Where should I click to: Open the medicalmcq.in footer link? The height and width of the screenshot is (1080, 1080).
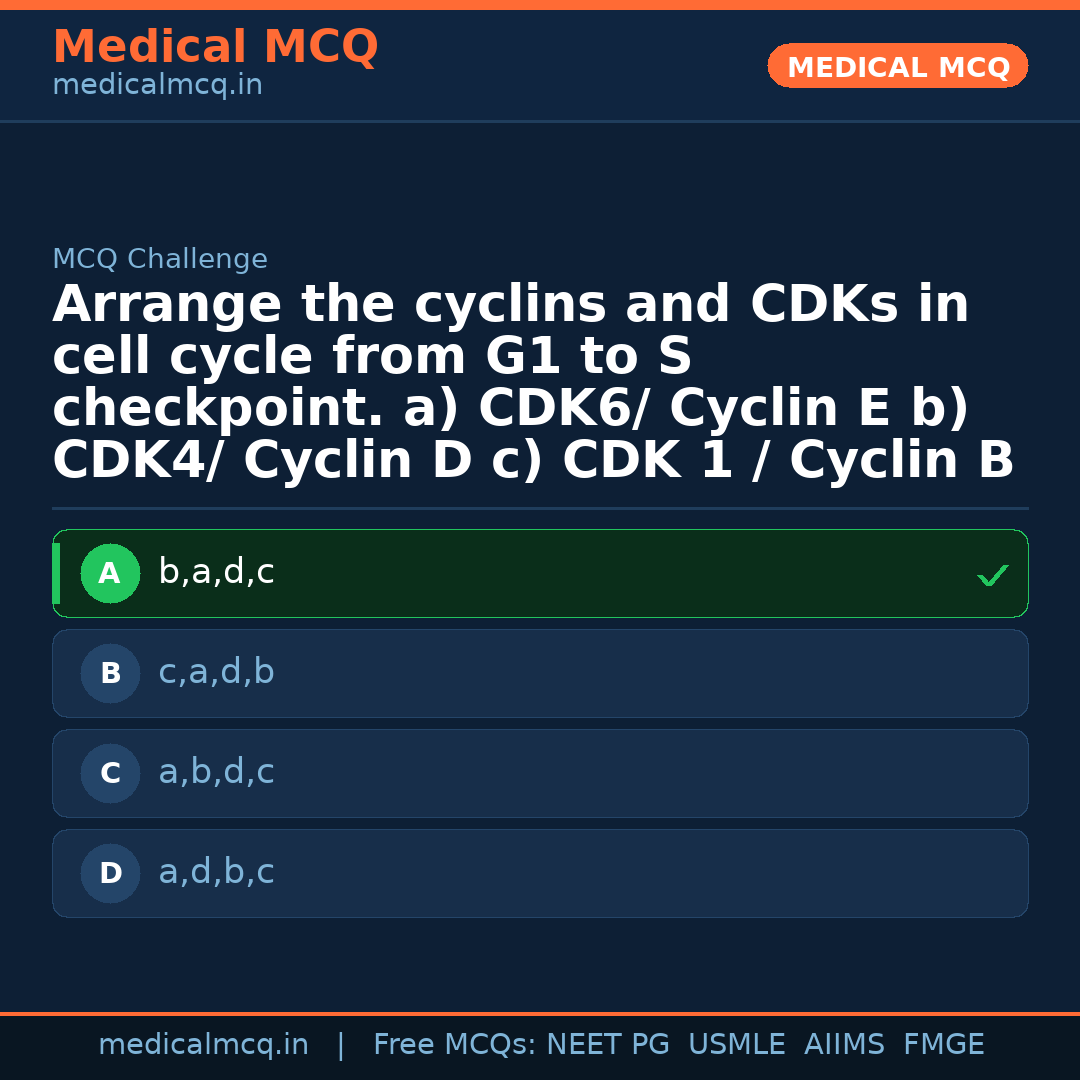[x=203, y=1044]
